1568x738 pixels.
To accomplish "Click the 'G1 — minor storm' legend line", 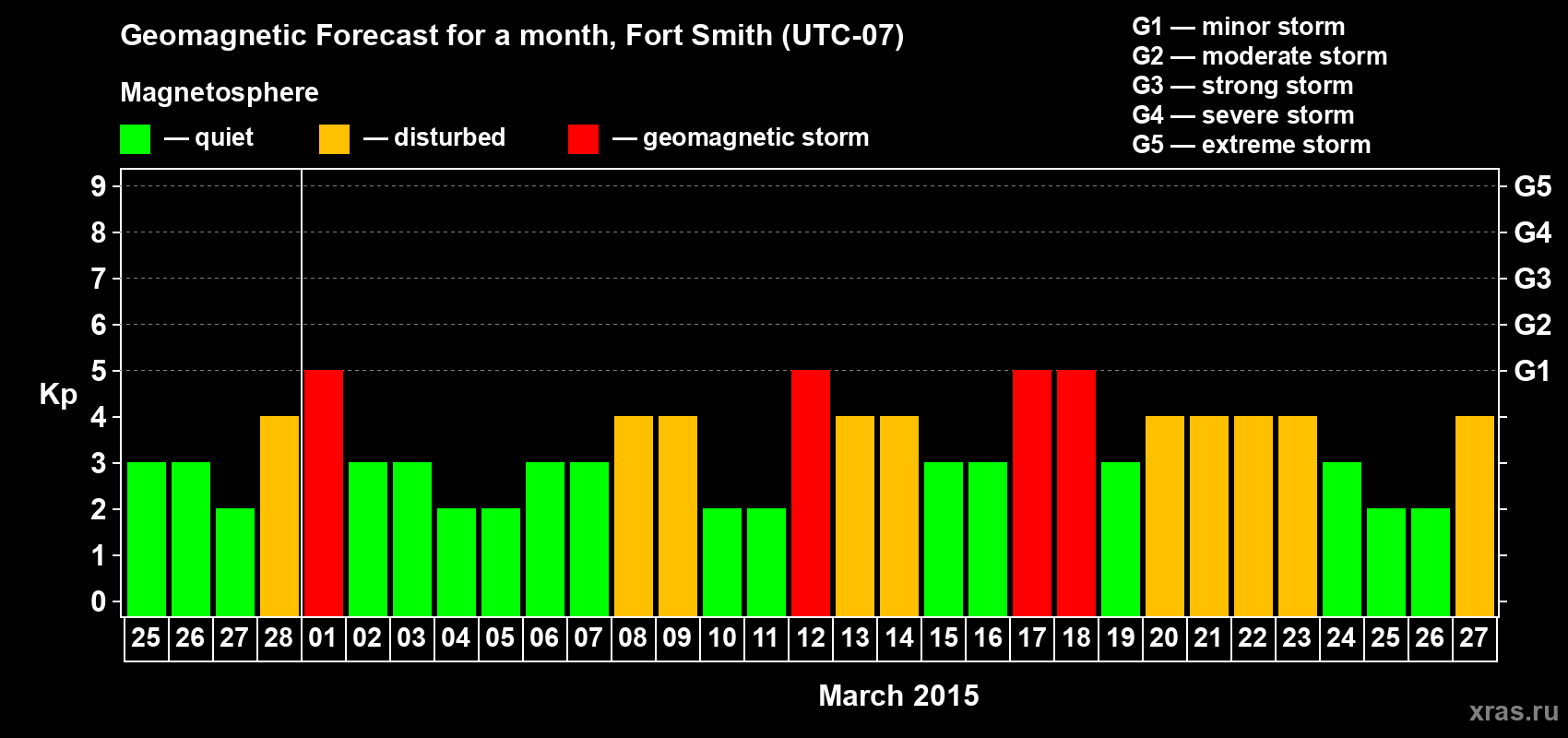I will 1239,27.
